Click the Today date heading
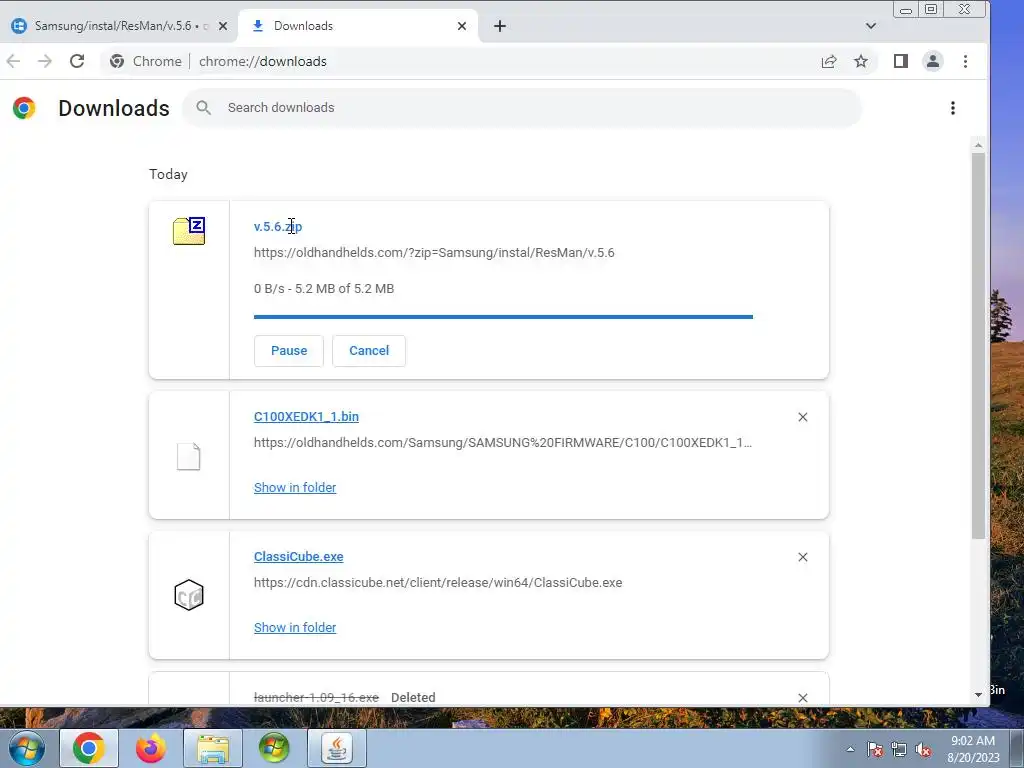The height and width of the screenshot is (768, 1024). click(168, 174)
